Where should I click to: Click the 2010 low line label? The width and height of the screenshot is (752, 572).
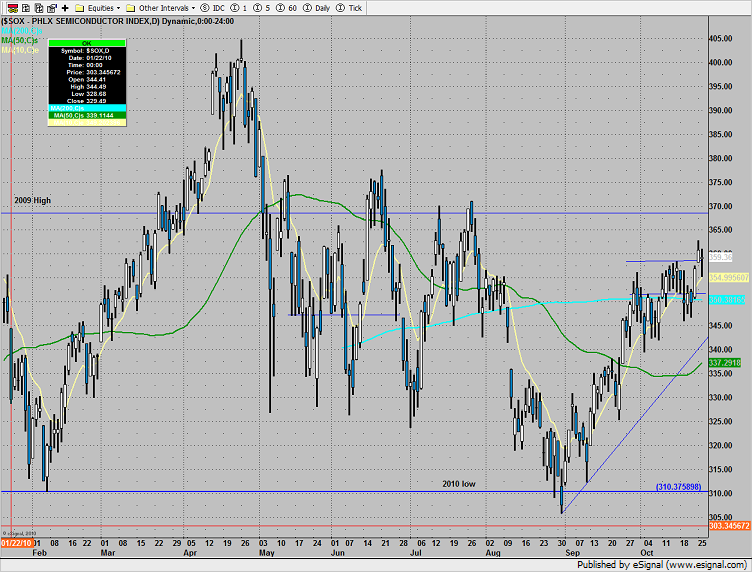coord(459,484)
